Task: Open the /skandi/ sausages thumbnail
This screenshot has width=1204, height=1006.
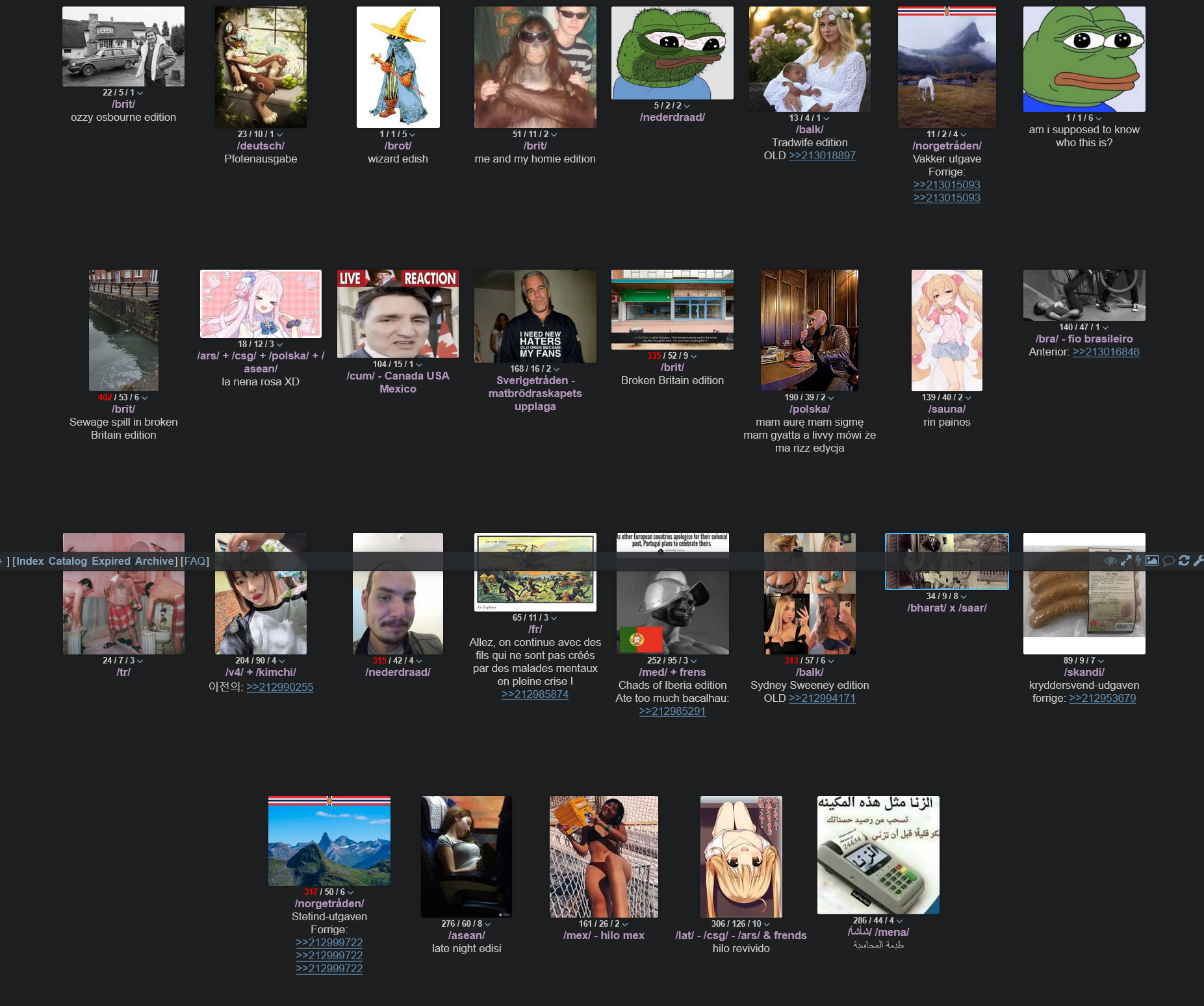Action: (x=1084, y=593)
